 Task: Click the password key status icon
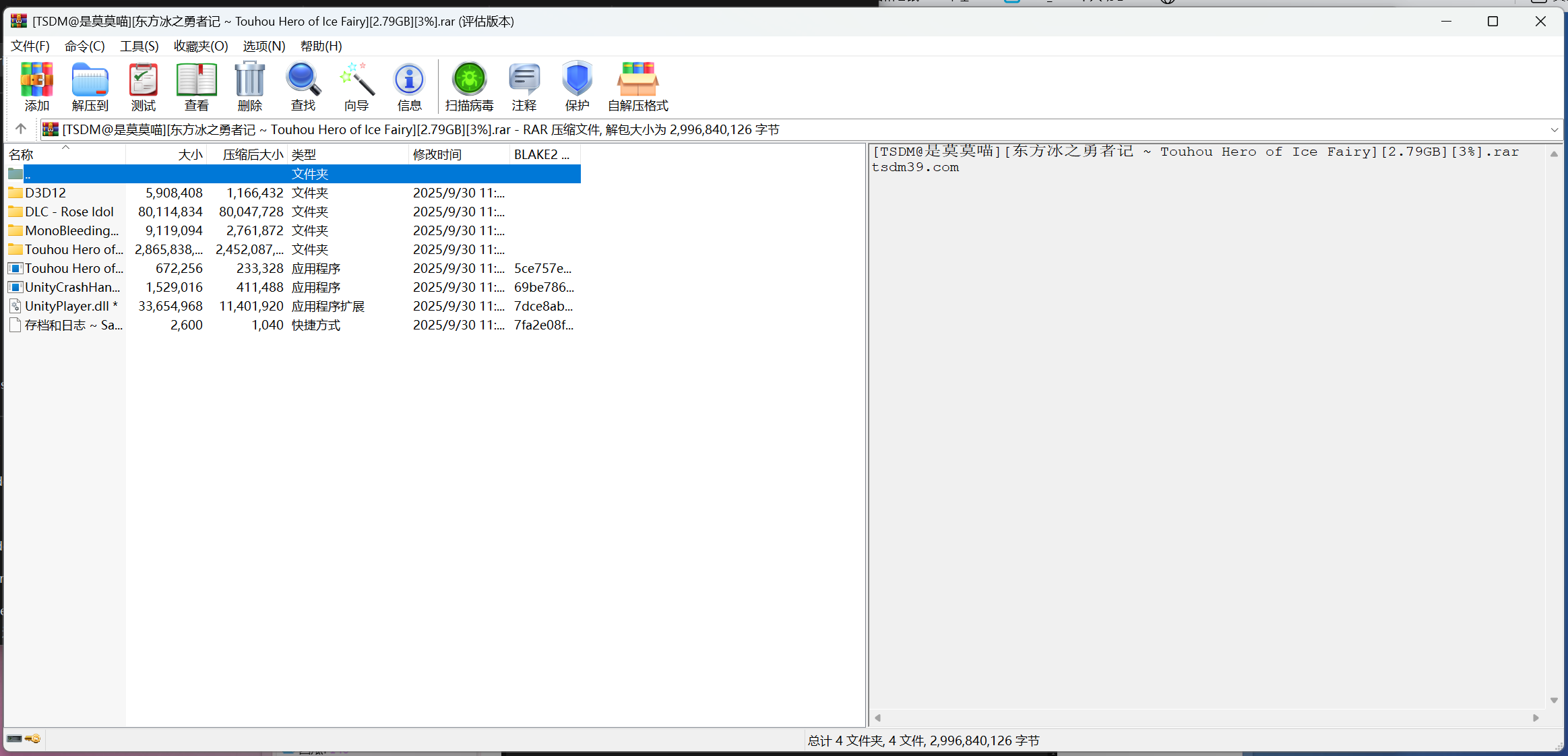(x=32, y=739)
